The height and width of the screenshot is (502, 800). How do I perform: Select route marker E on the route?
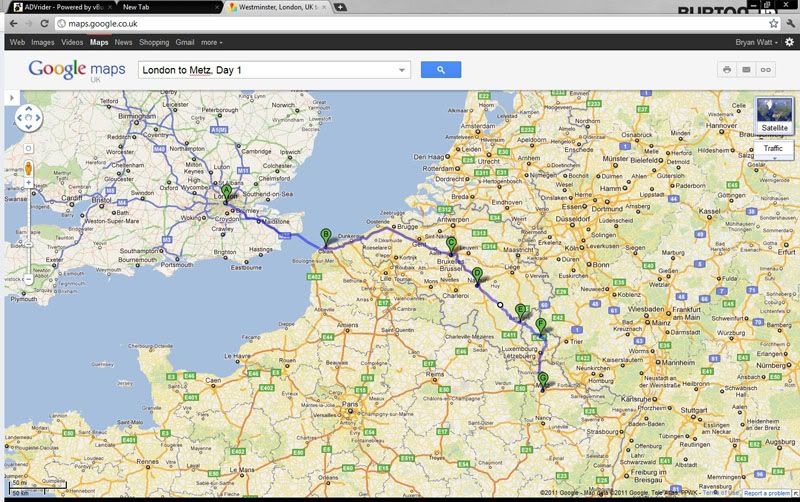pyautogui.click(x=520, y=312)
